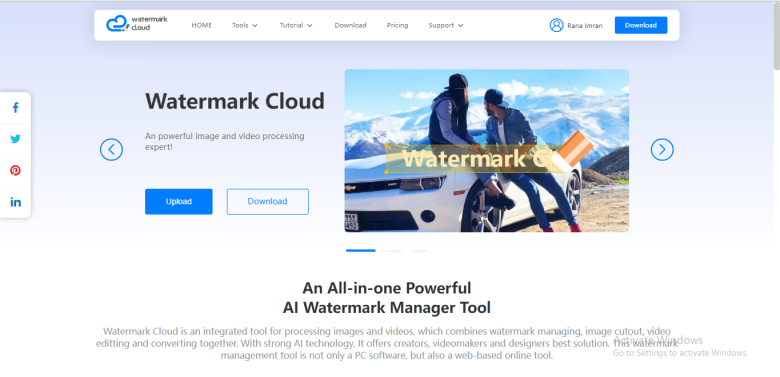Open the user profile avatar icon
This screenshot has width=780, height=377.
(x=556, y=25)
